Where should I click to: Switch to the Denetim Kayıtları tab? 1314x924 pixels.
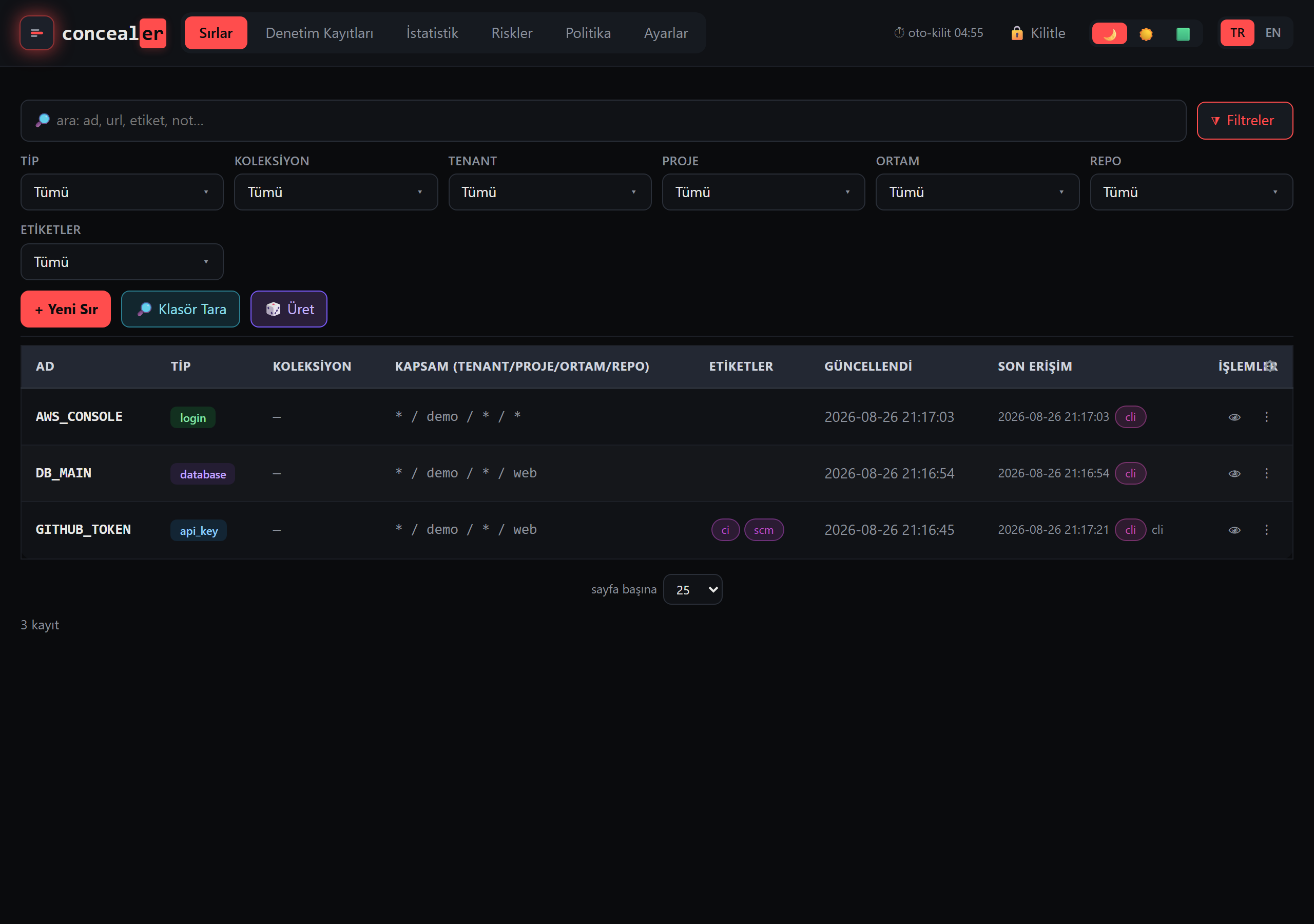pyautogui.click(x=319, y=33)
